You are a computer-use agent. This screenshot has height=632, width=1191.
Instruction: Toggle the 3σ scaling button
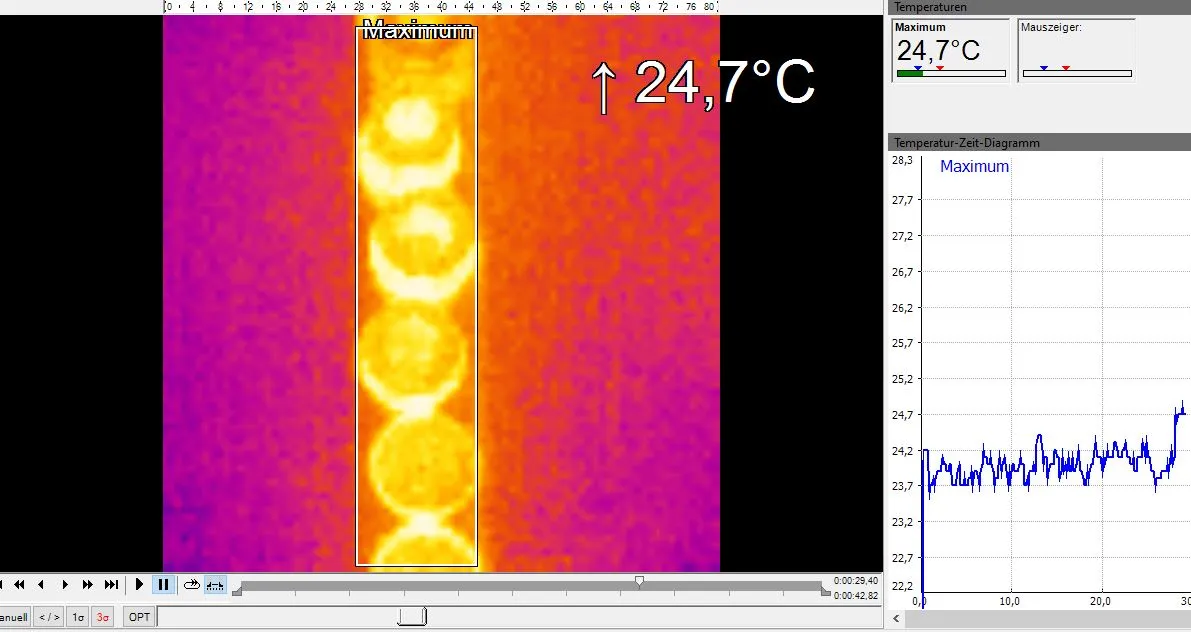coord(102,617)
